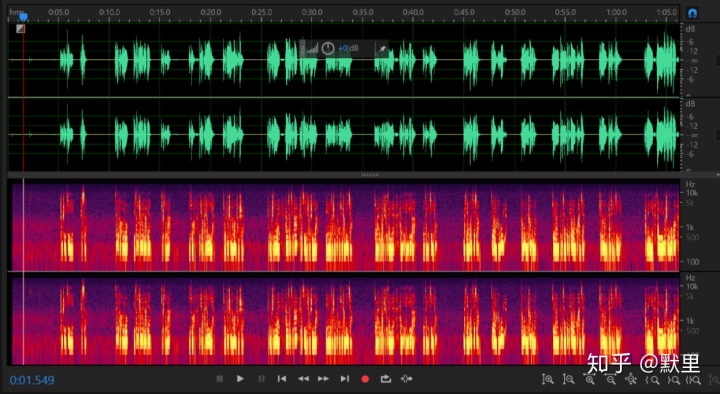Toggle snapping with the magnet icon

(x=692, y=13)
